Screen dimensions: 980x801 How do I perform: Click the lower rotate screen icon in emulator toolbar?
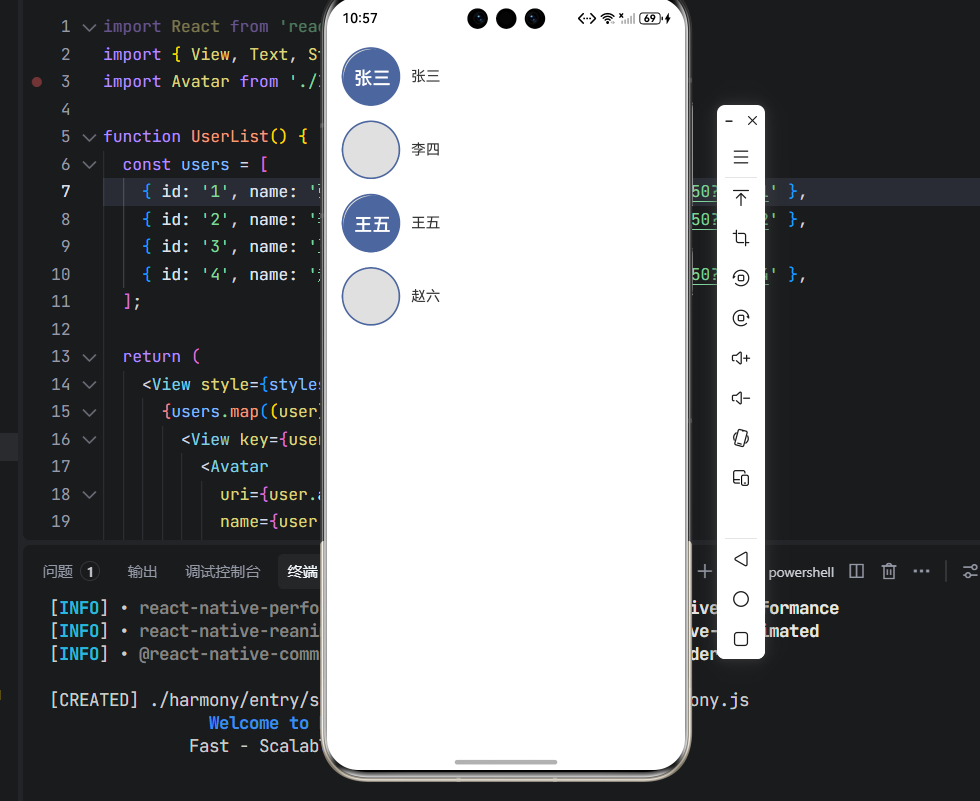[741, 318]
